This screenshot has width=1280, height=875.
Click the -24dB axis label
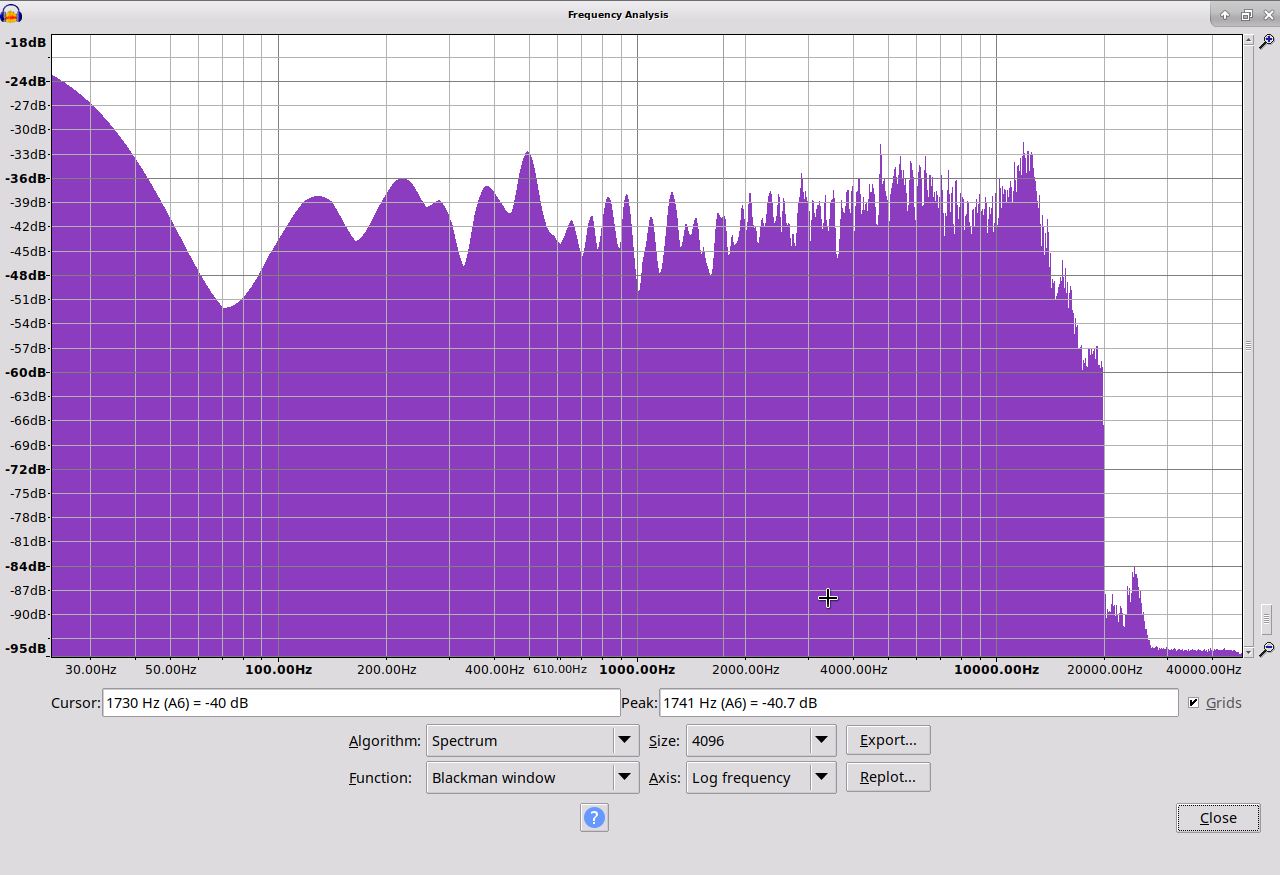click(27, 82)
